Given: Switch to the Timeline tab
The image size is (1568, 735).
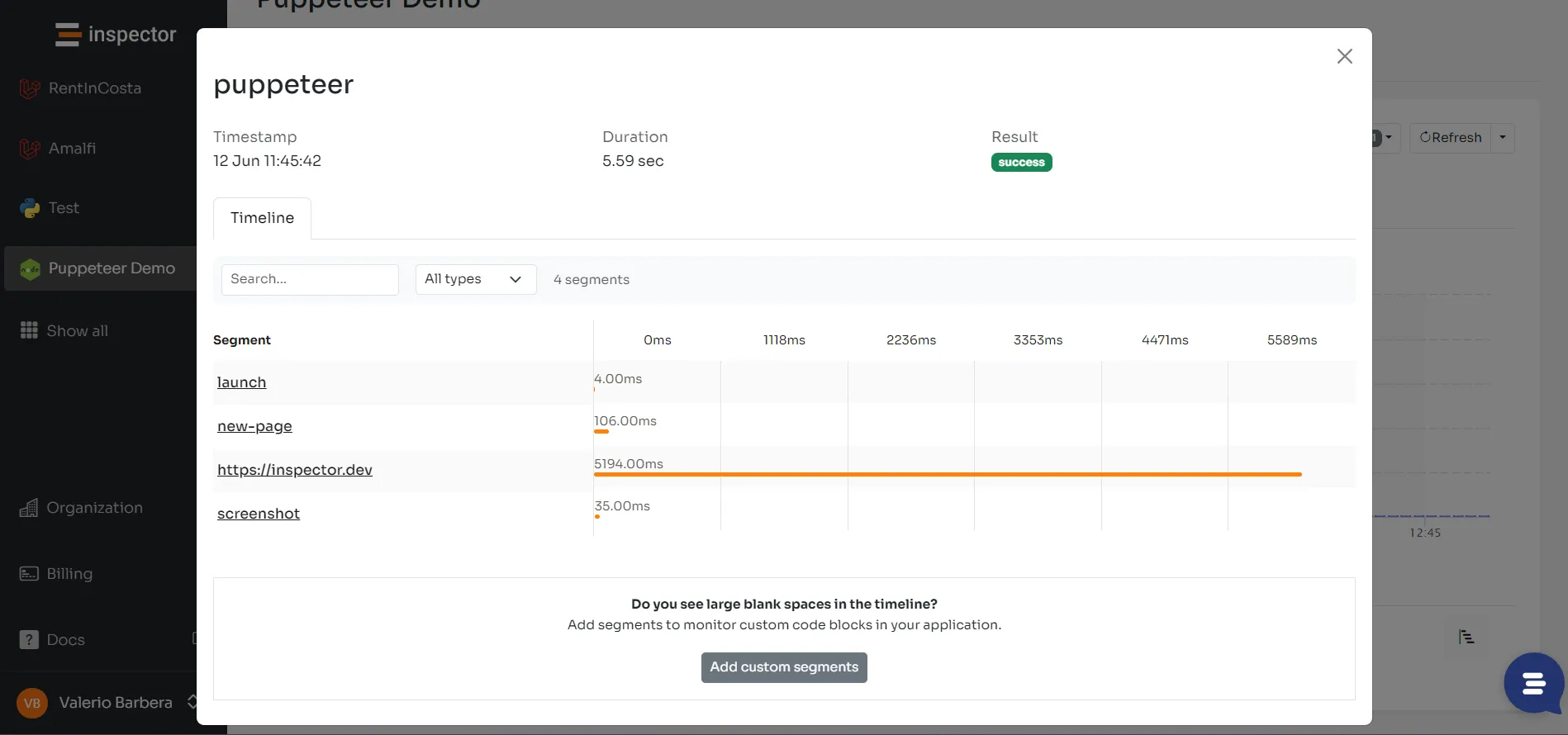Looking at the screenshot, I should pyautogui.click(x=262, y=218).
